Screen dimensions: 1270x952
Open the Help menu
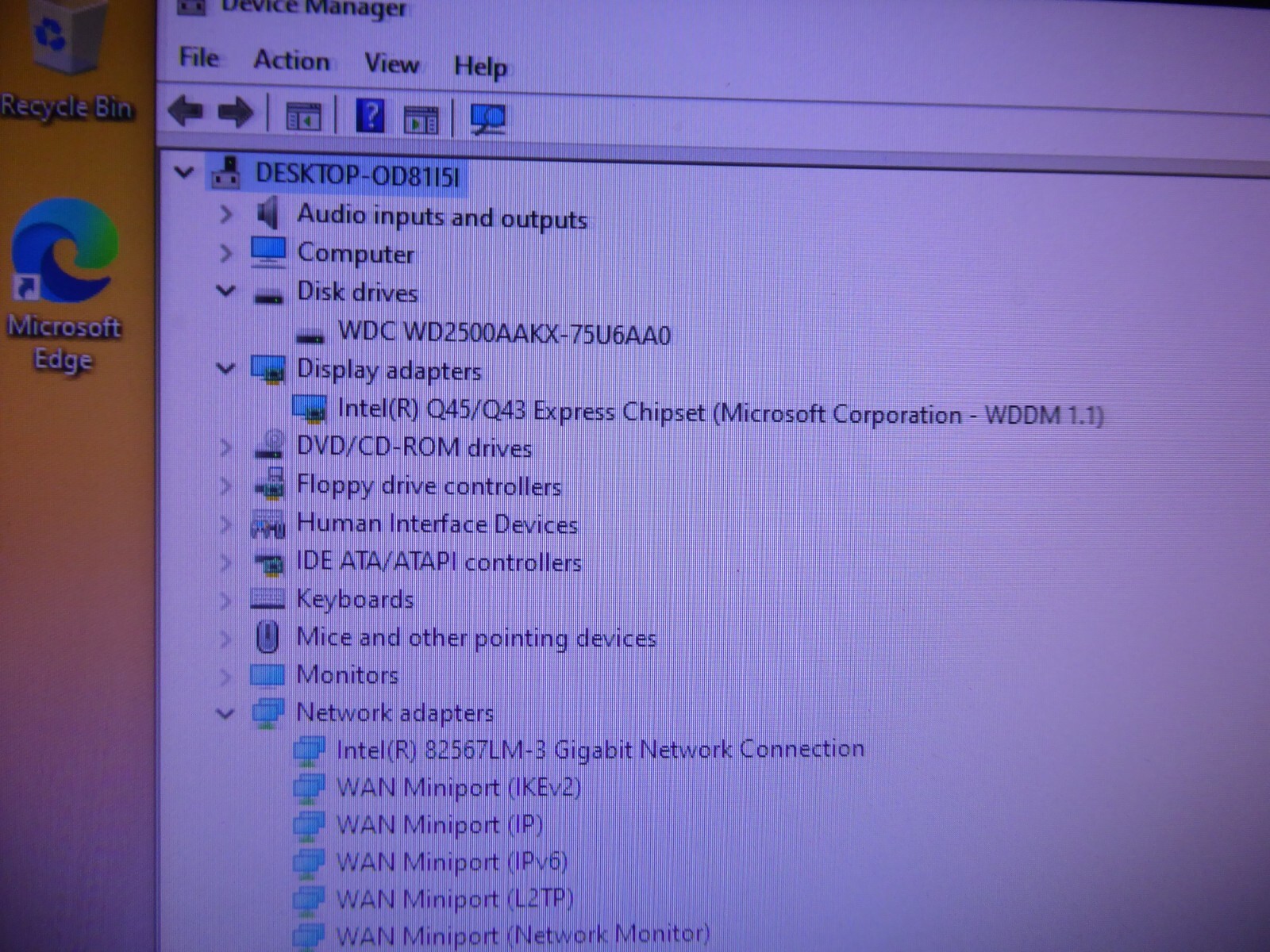pos(480,67)
